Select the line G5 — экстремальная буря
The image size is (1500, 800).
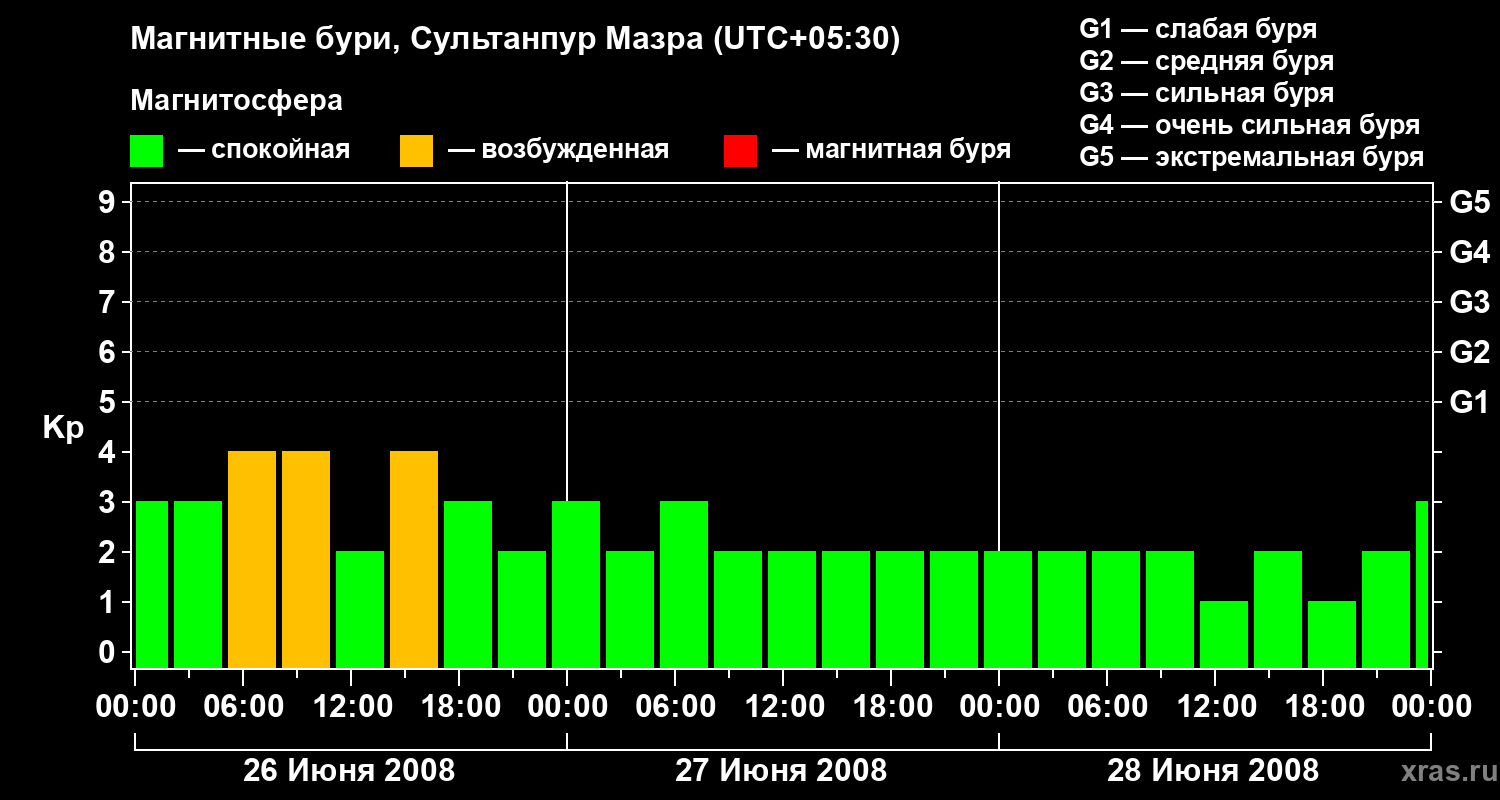[x=1252, y=157]
